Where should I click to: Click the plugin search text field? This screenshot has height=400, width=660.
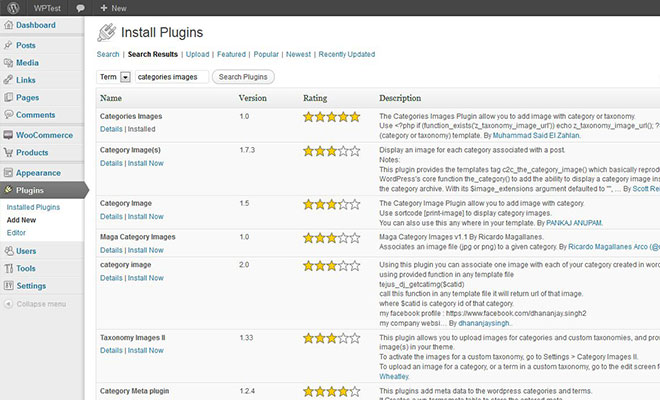pos(171,77)
